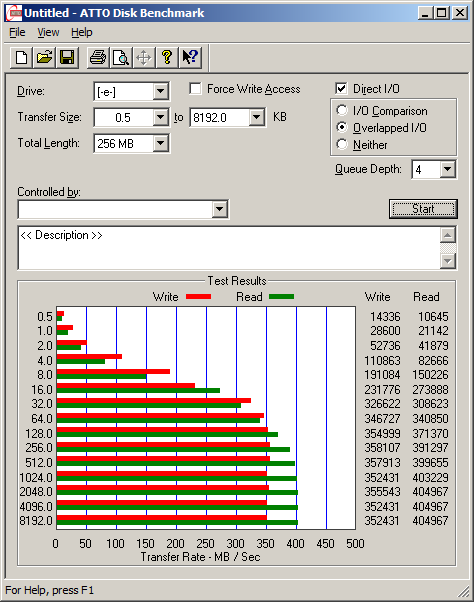Open the Queue Depth dropdown
This screenshot has width=474, height=602.
click(448, 169)
